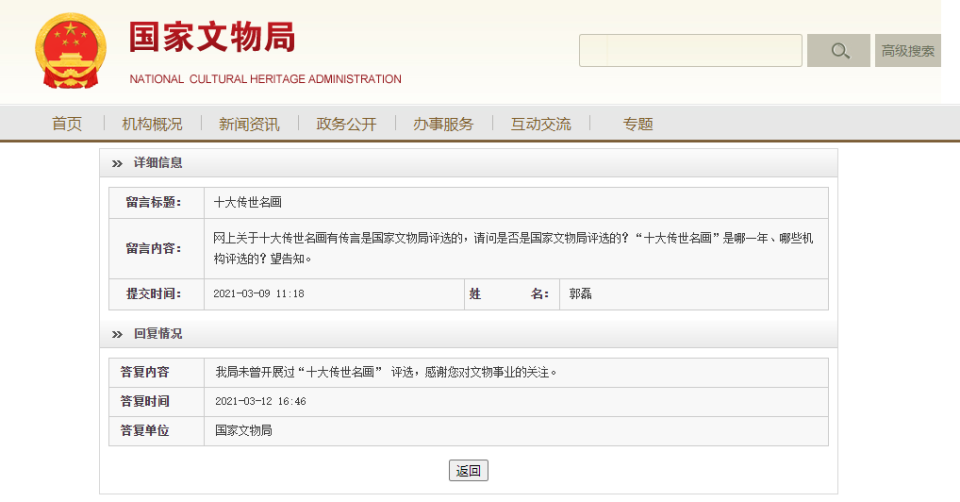This screenshot has width=960, height=502.
Task: Open the 互动交流 menu item
Action: 541,124
